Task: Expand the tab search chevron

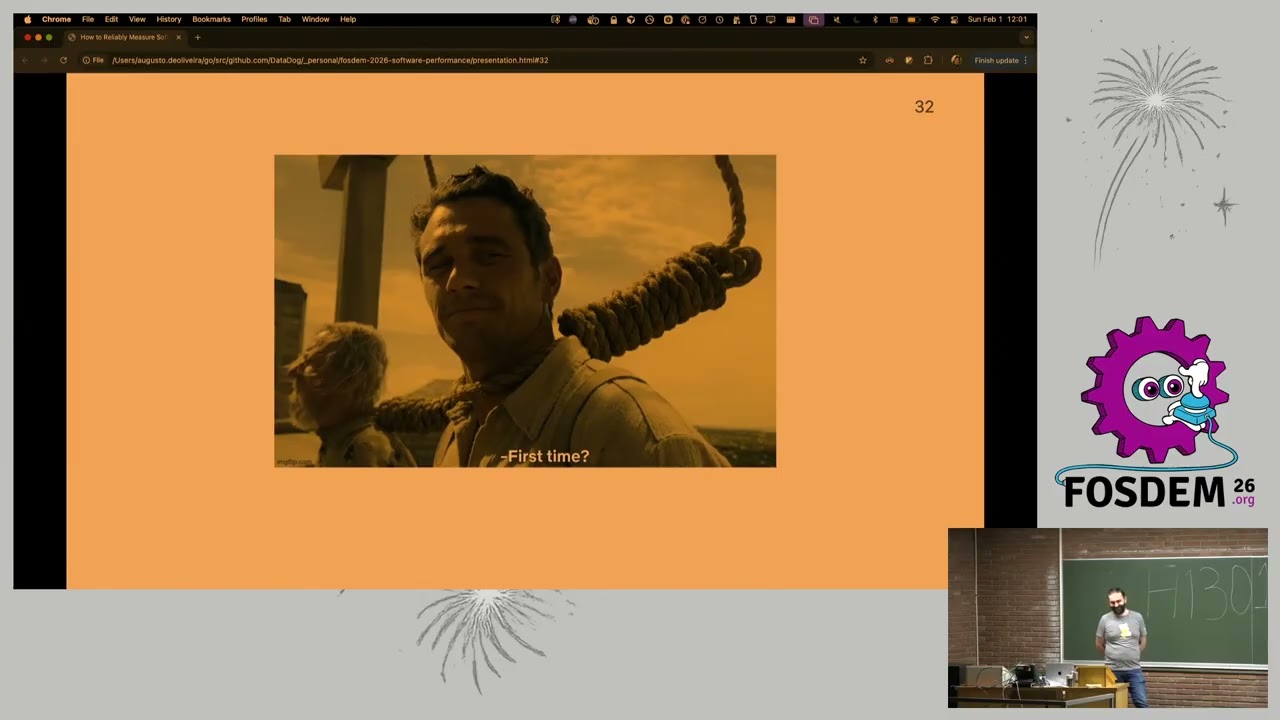Action: coord(1026,37)
